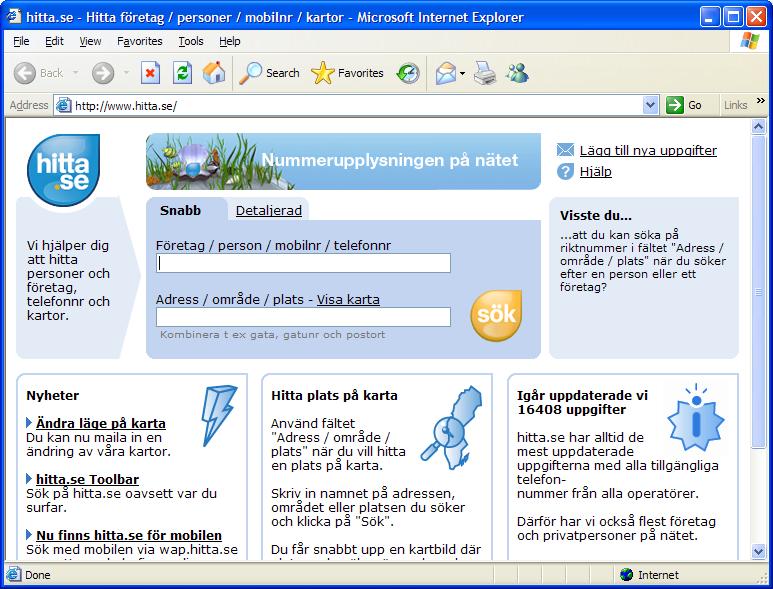Open the Mail dropdown arrow
The height and width of the screenshot is (589, 773).
[462, 73]
